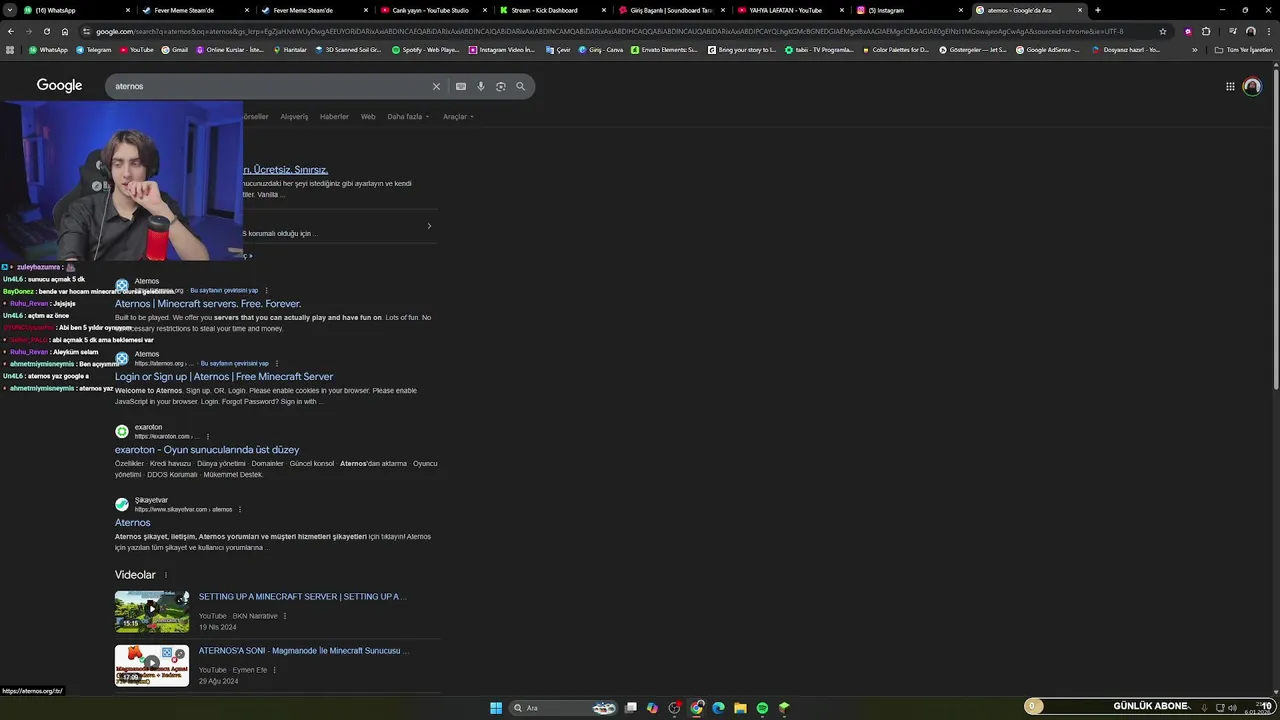
Task: Open the Spotify Web Player bookmark
Action: tap(426, 50)
